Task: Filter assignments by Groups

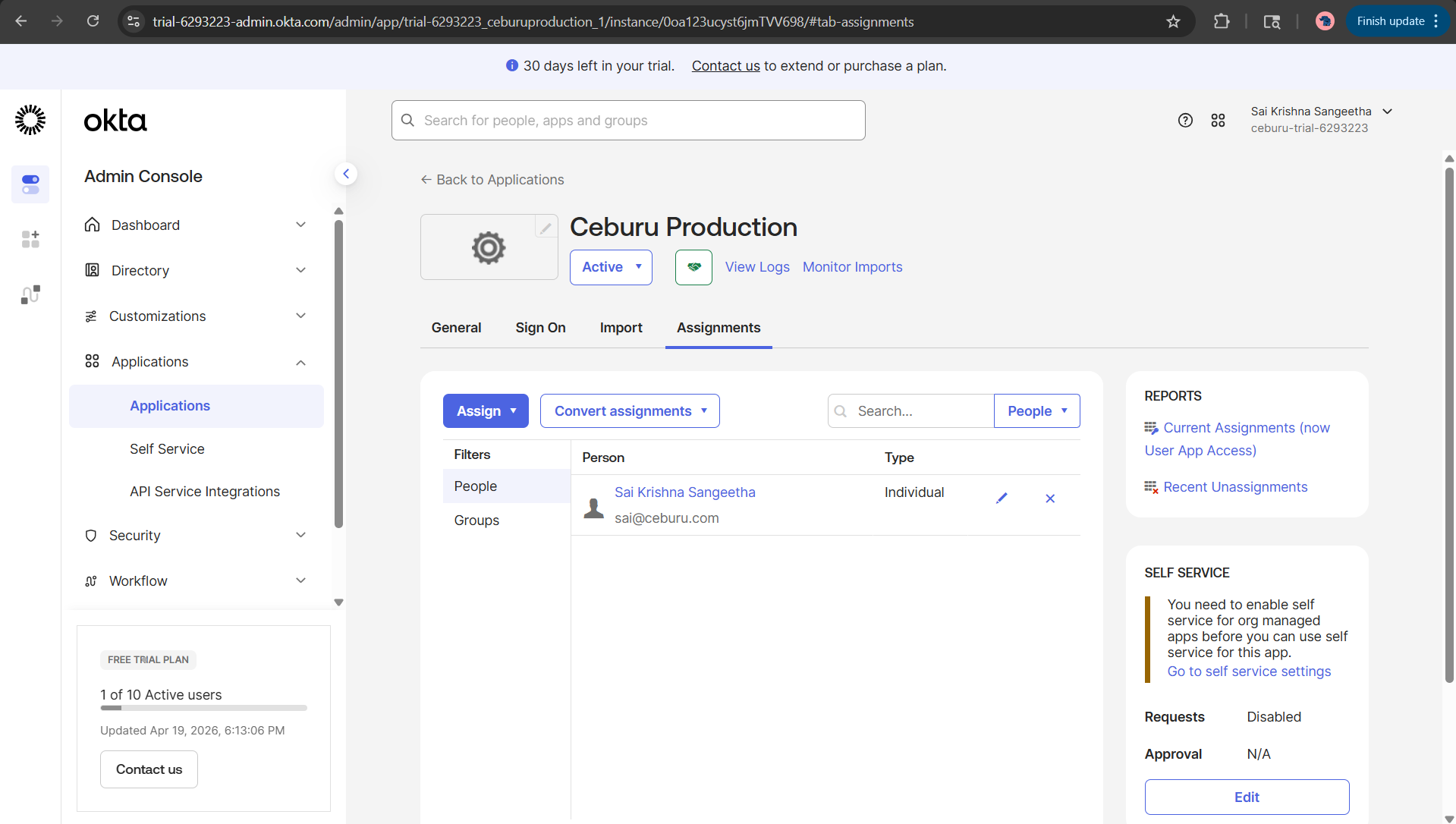Action: tap(476, 520)
